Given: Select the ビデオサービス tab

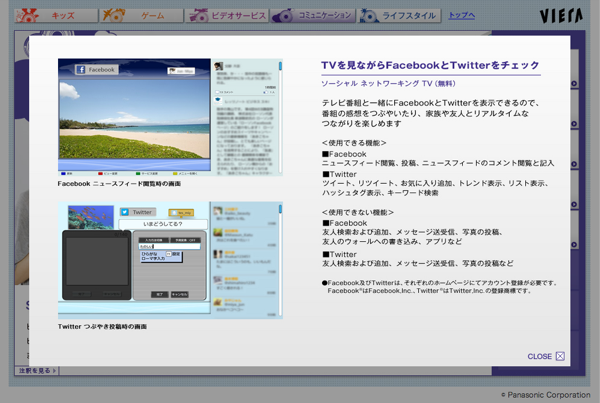Looking at the screenshot, I should pyautogui.click(x=227, y=16).
